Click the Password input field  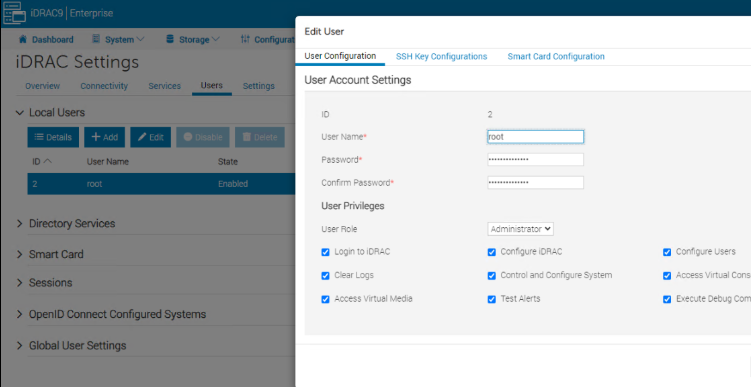(x=535, y=159)
